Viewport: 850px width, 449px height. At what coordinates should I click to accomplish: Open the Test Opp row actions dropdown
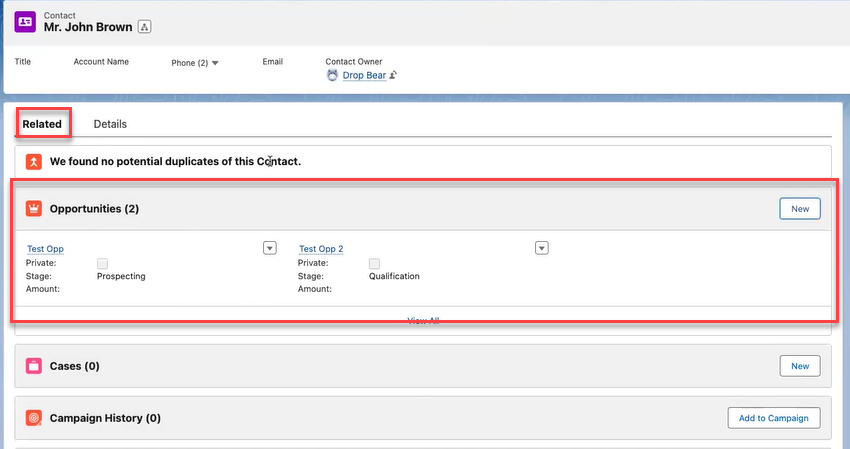(269, 248)
